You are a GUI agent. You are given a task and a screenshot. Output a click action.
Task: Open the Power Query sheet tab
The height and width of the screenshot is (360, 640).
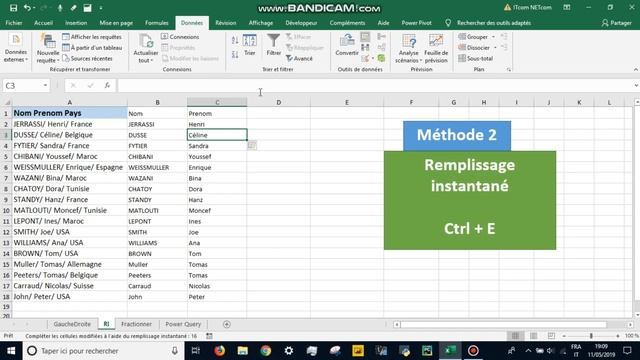[x=183, y=324]
